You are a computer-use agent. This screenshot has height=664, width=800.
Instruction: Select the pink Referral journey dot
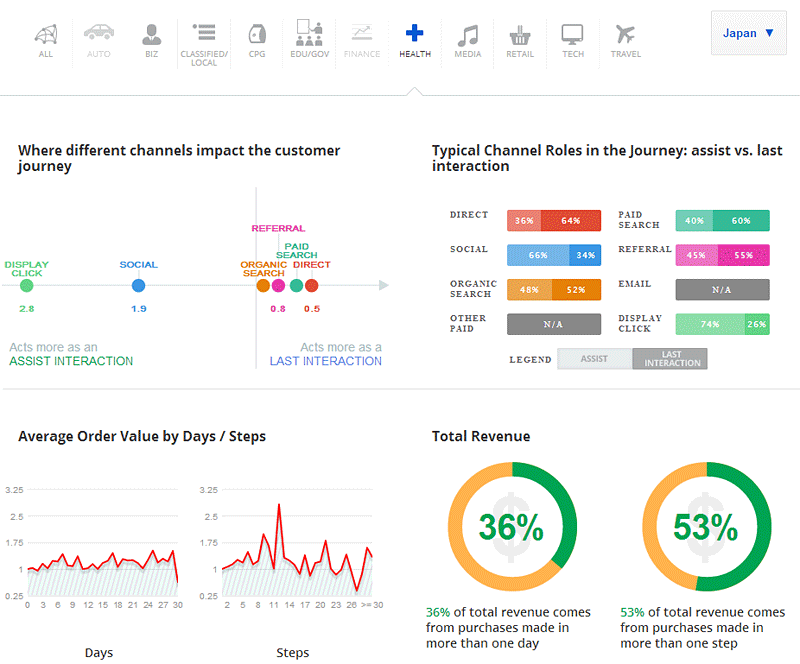pyautogui.click(x=278, y=286)
